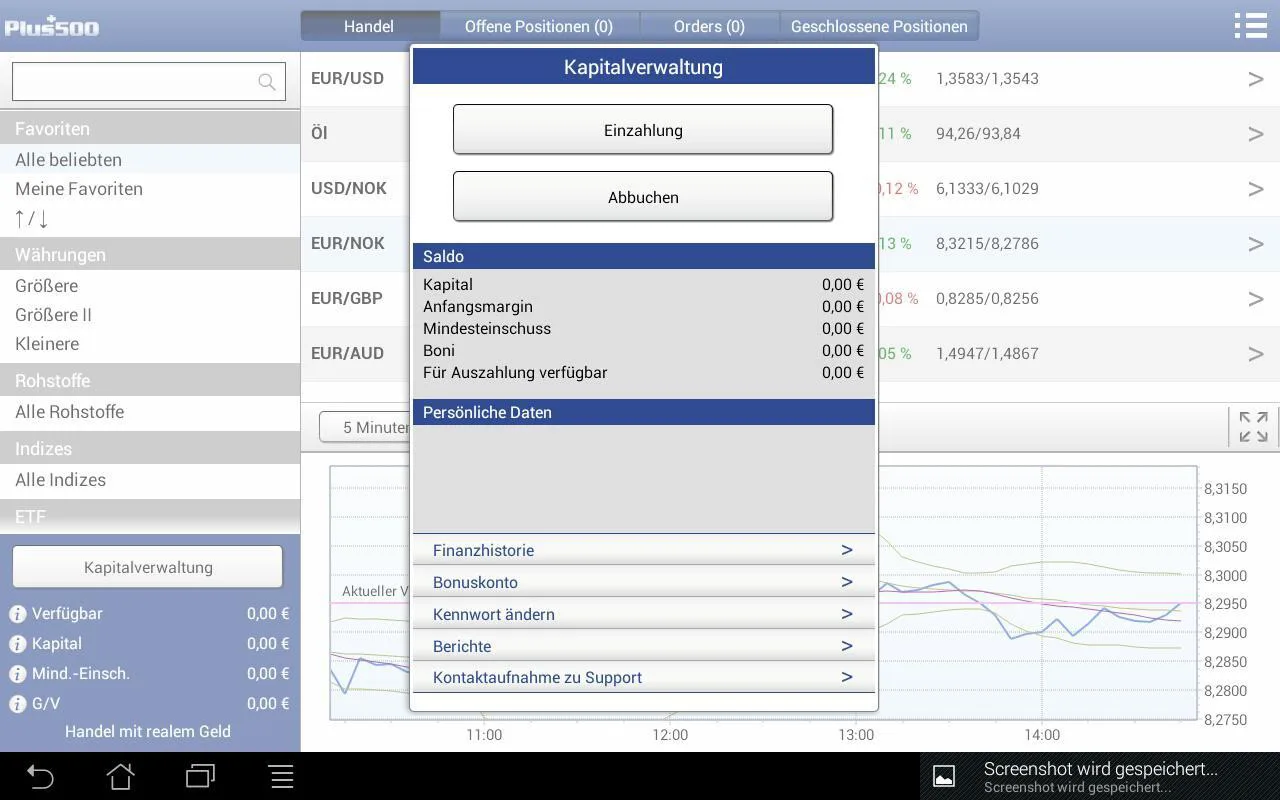Click Handel mit realem Geld
Image resolution: width=1280 pixels, height=800 pixels.
[x=148, y=731]
